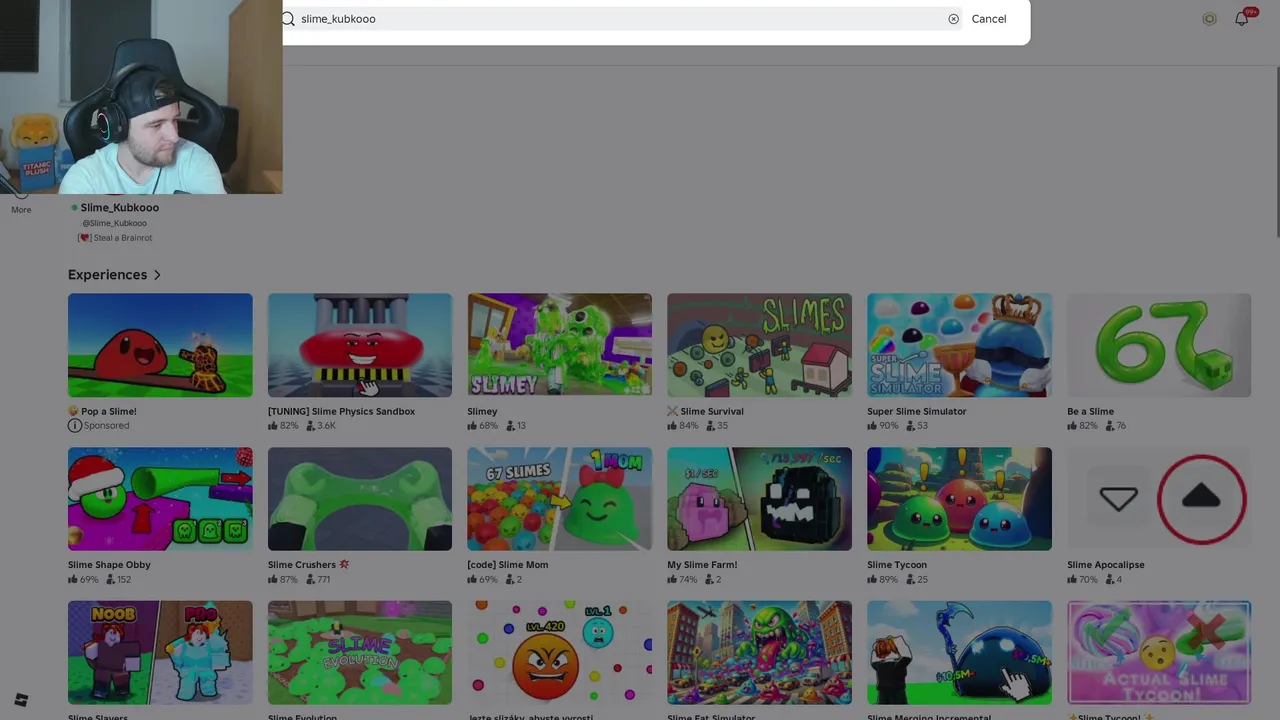
Task: Open Be a Slime thumbnail
Action: [x=1159, y=345]
